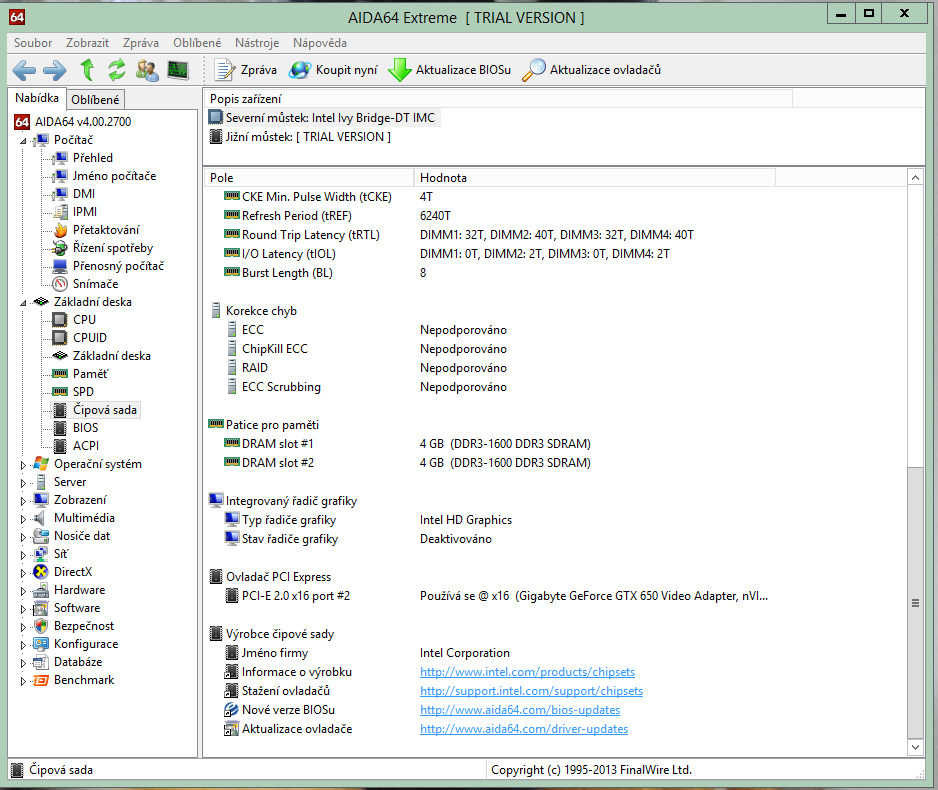This screenshot has height=790, width=938.
Task: Collapse the Základní deska tree node
Action: [x=23, y=303]
